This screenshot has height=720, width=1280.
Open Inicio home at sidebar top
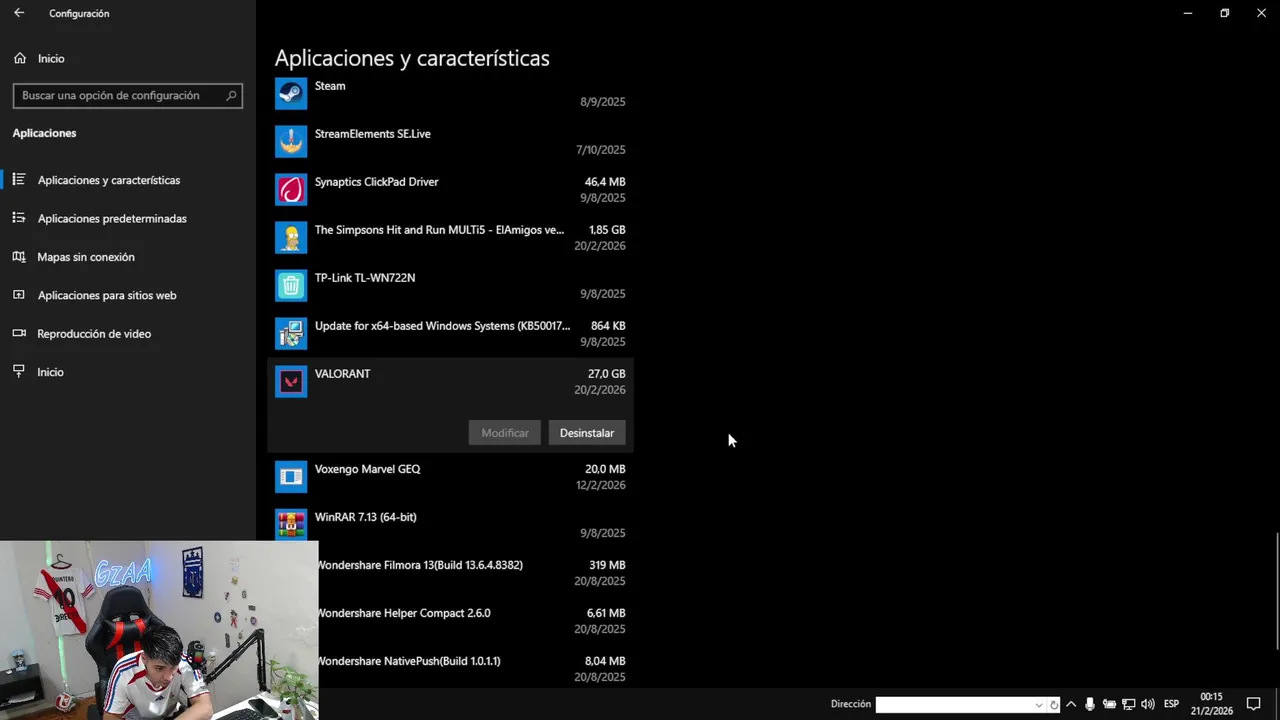[x=40, y=59]
